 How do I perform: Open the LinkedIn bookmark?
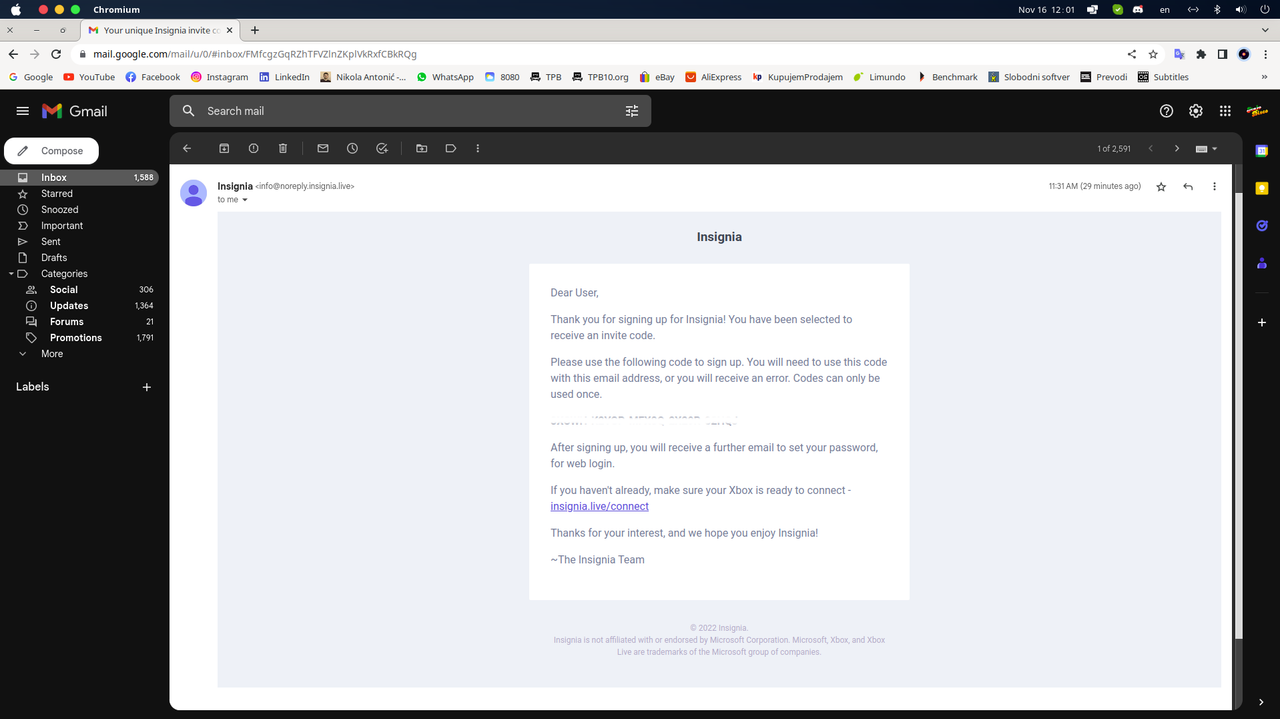click(x=284, y=77)
